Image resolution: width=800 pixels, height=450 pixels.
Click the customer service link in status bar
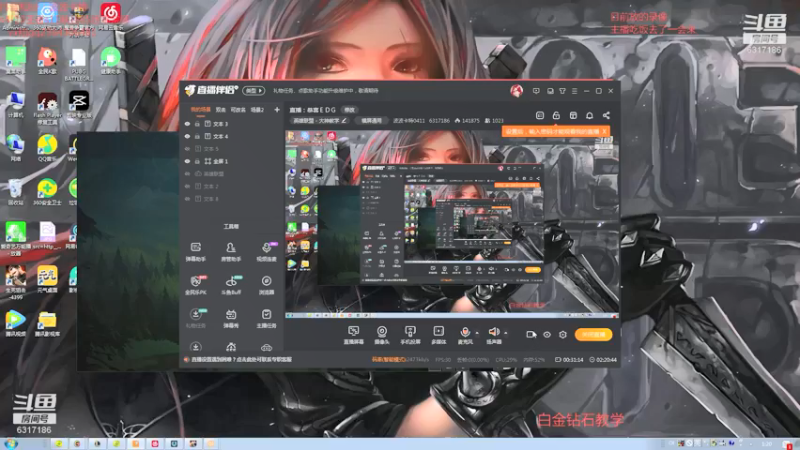[x=241, y=360]
